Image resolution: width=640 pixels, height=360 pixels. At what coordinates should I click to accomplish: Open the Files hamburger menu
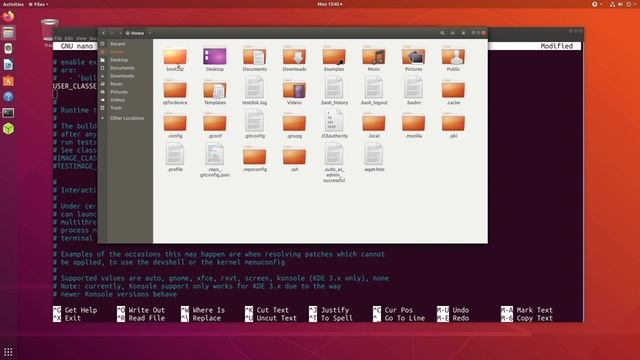tap(463, 33)
